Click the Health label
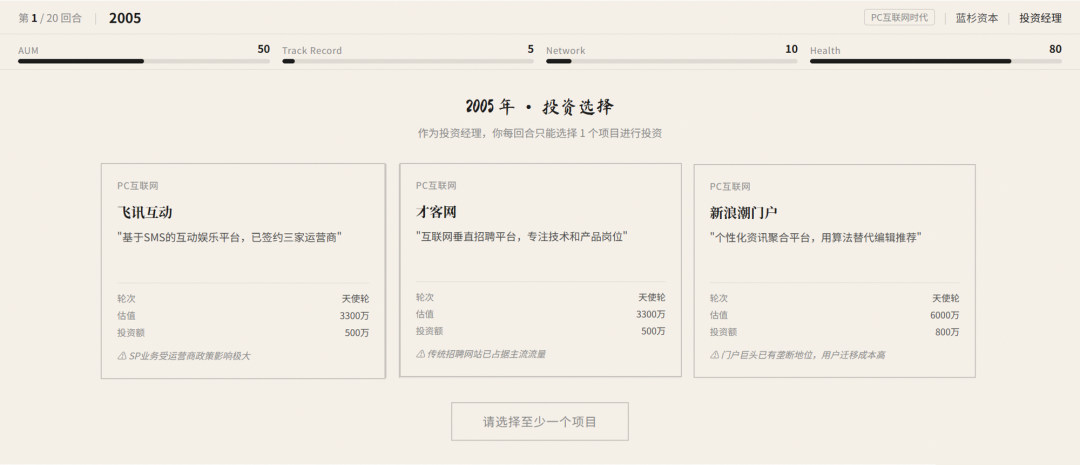Screen dimensions: 1080x465 point(825,50)
